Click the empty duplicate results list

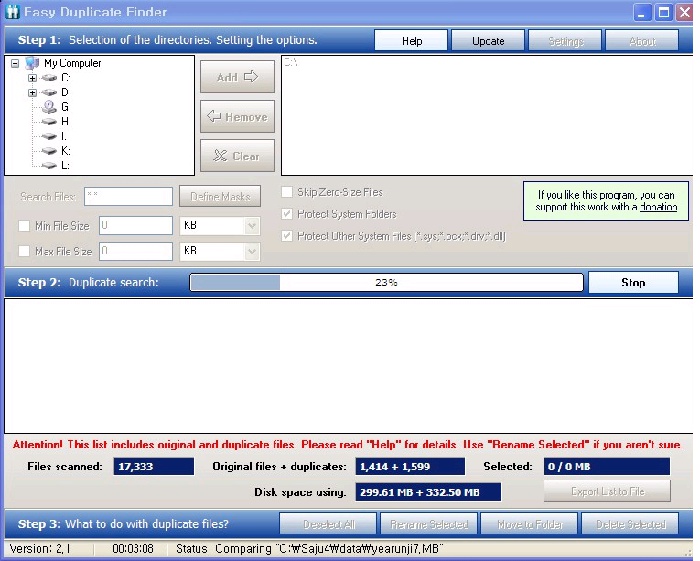348,366
